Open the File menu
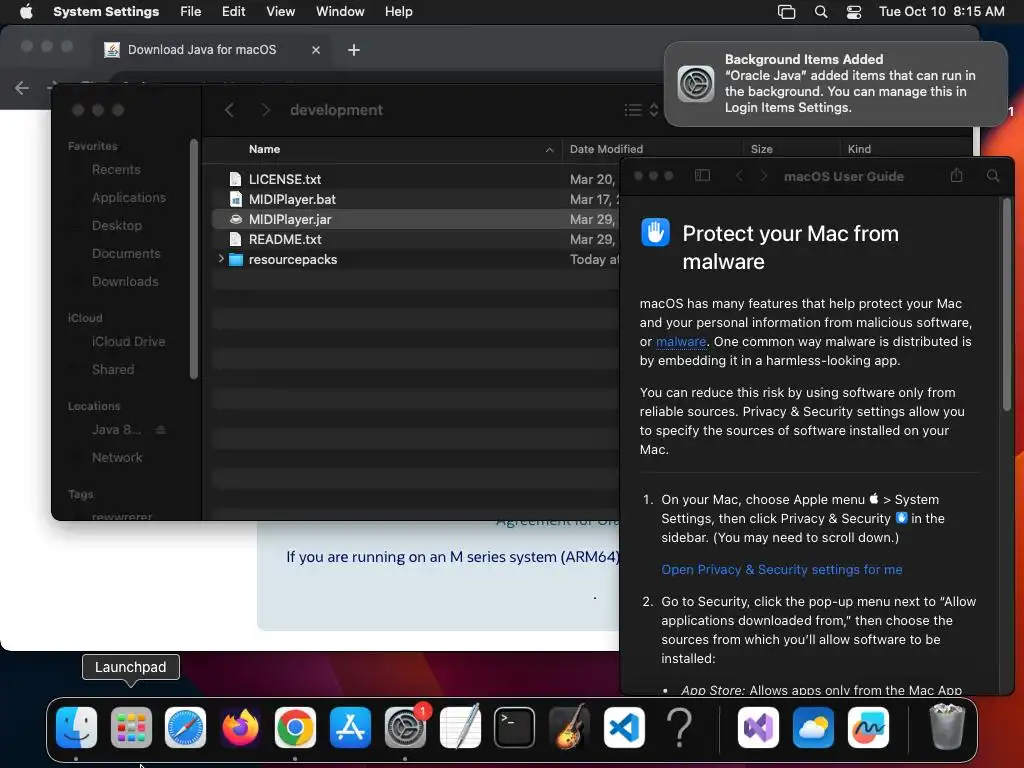 [191, 12]
